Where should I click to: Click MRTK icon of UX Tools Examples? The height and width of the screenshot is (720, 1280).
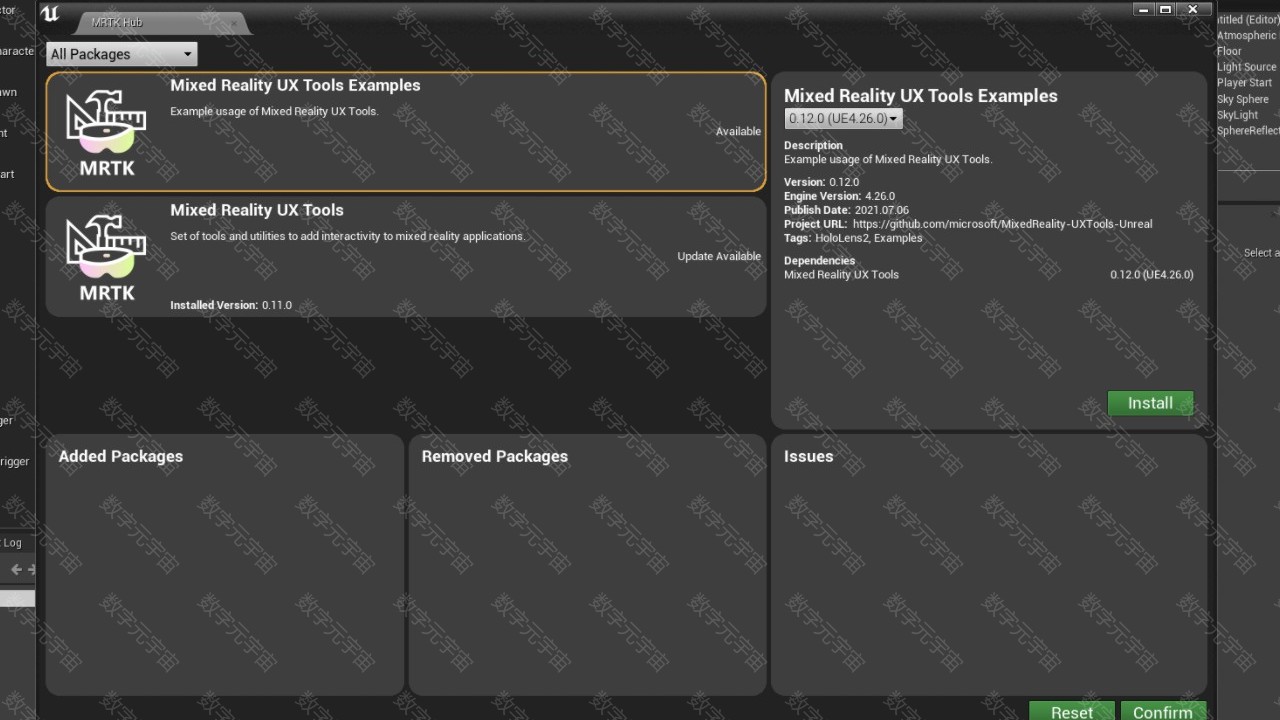[107, 134]
